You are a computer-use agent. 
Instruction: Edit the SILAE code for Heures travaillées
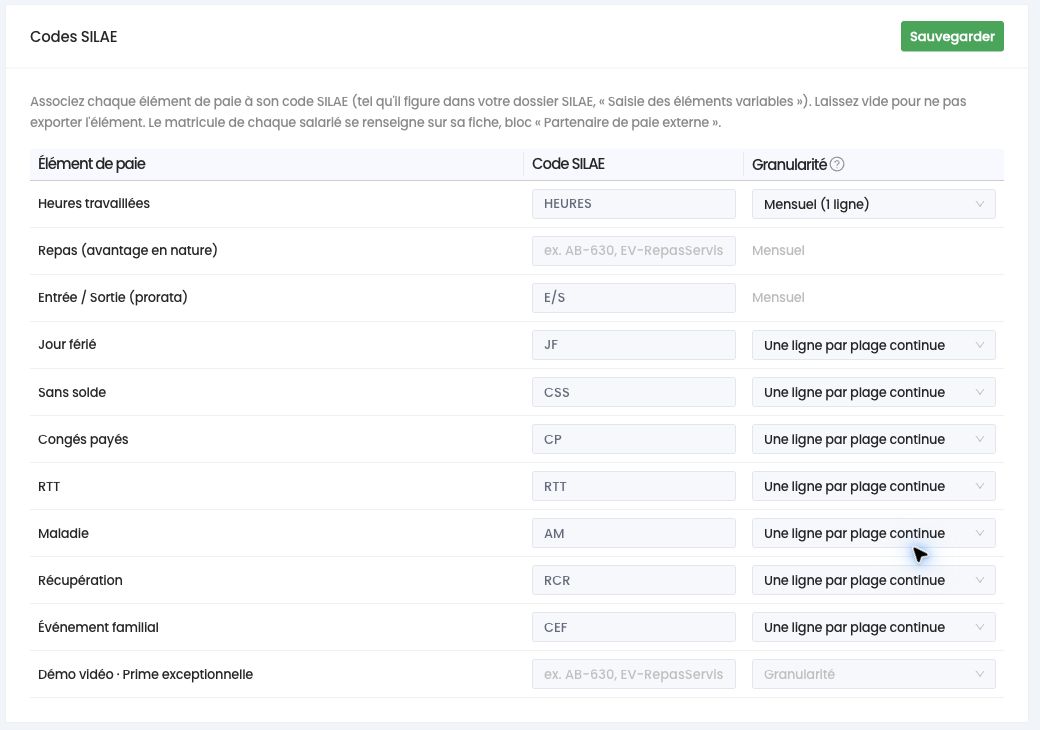(633, 204)
